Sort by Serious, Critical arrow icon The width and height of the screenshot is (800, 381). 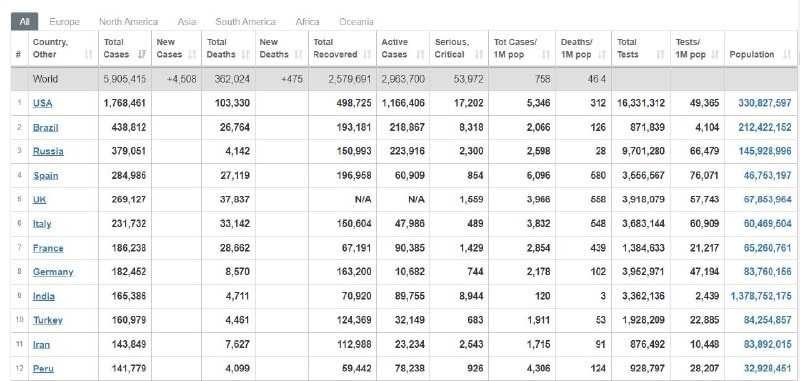(479, 55)
